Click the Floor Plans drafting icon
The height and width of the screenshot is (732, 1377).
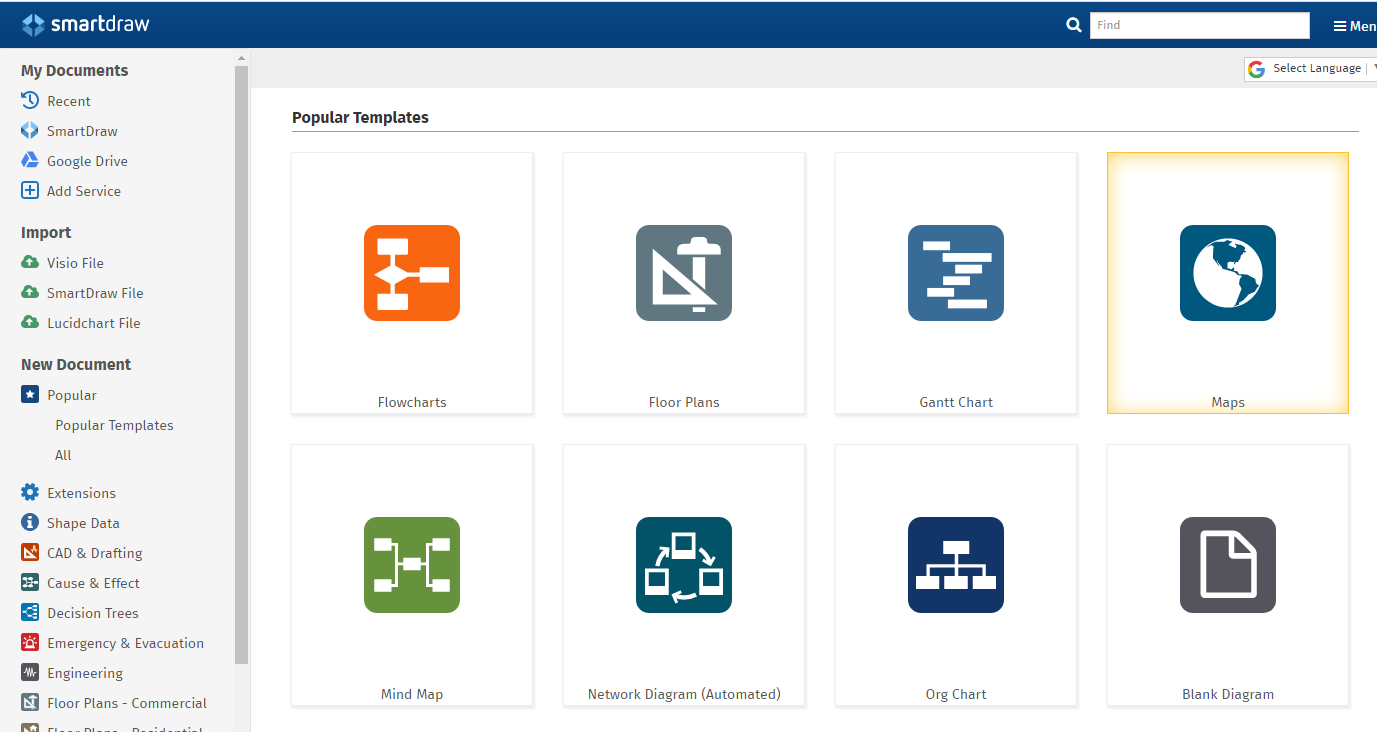684,273
